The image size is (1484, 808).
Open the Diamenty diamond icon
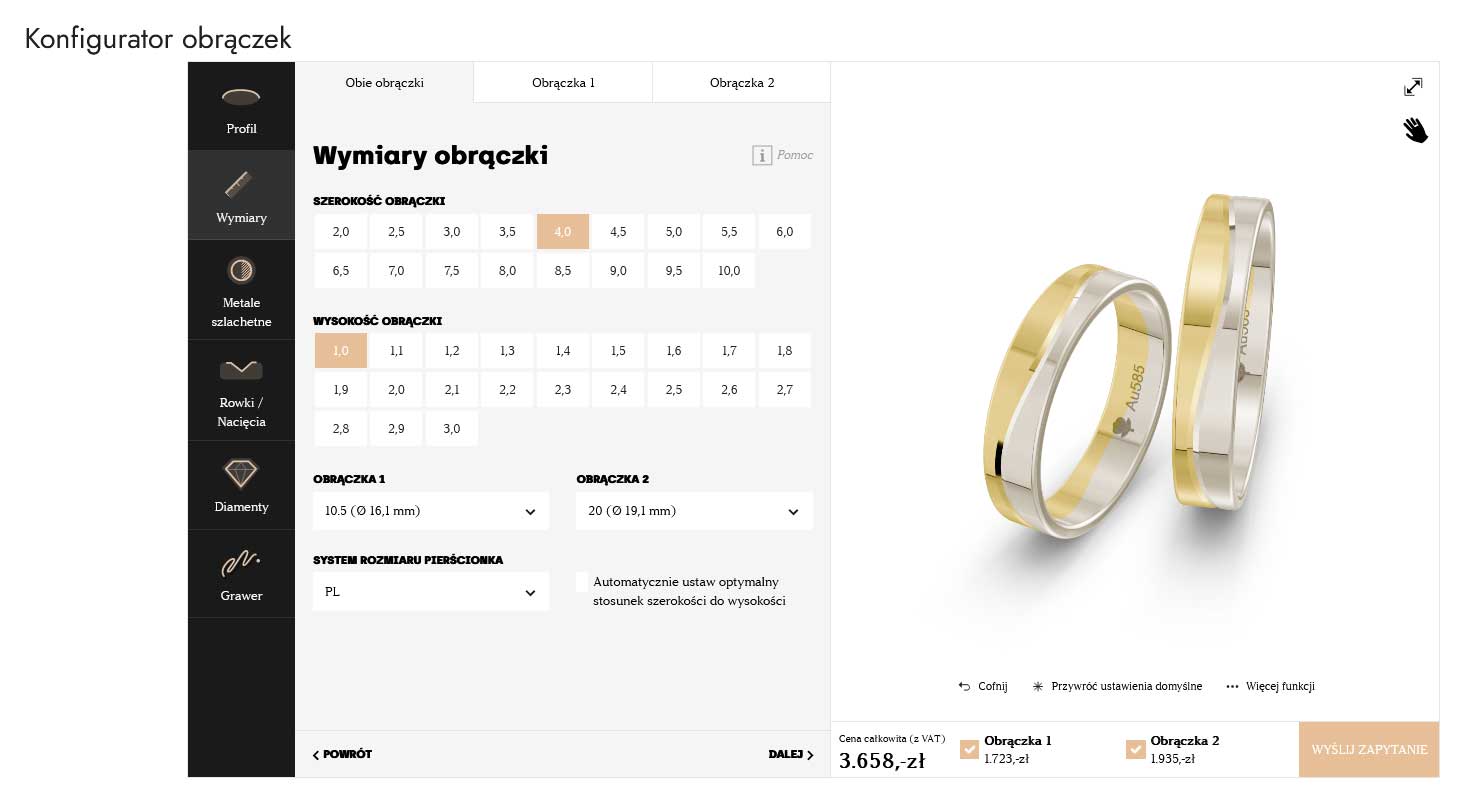point(241,473)
